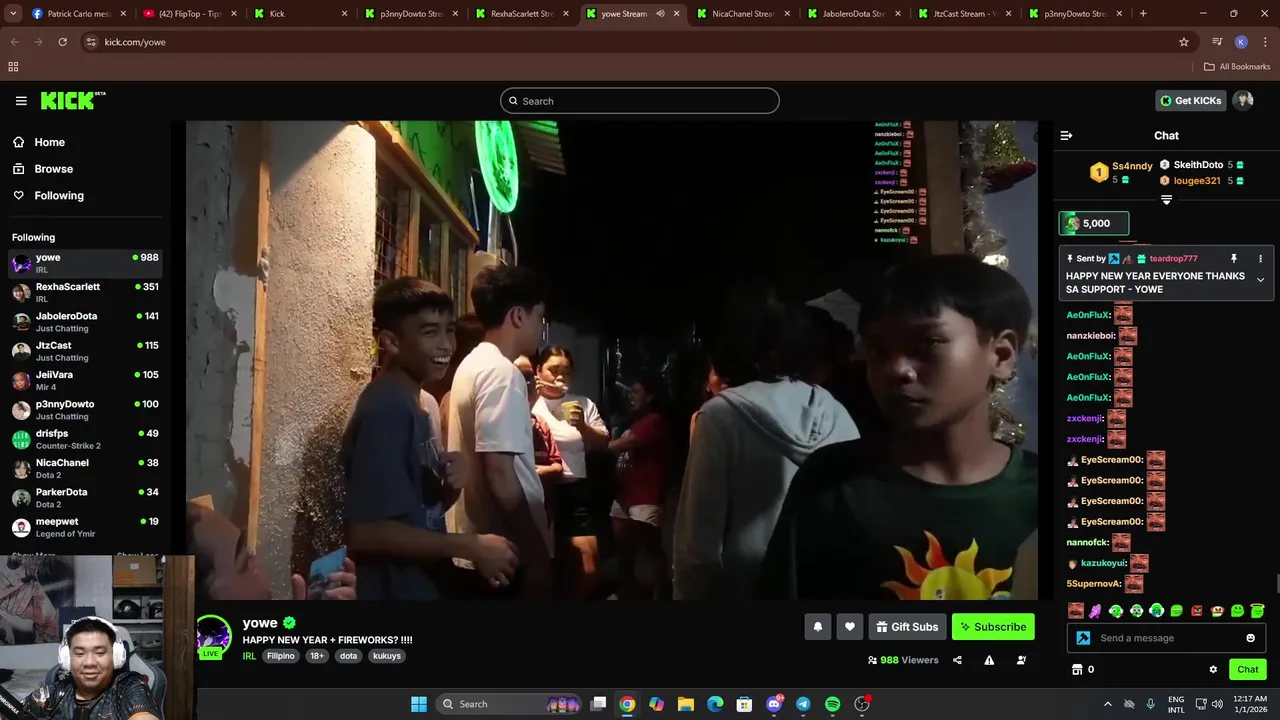Viewport: 1280px width, 720px height.
Task: Open JtzCast's channel from the Following list
Action: tap(85, 351)
